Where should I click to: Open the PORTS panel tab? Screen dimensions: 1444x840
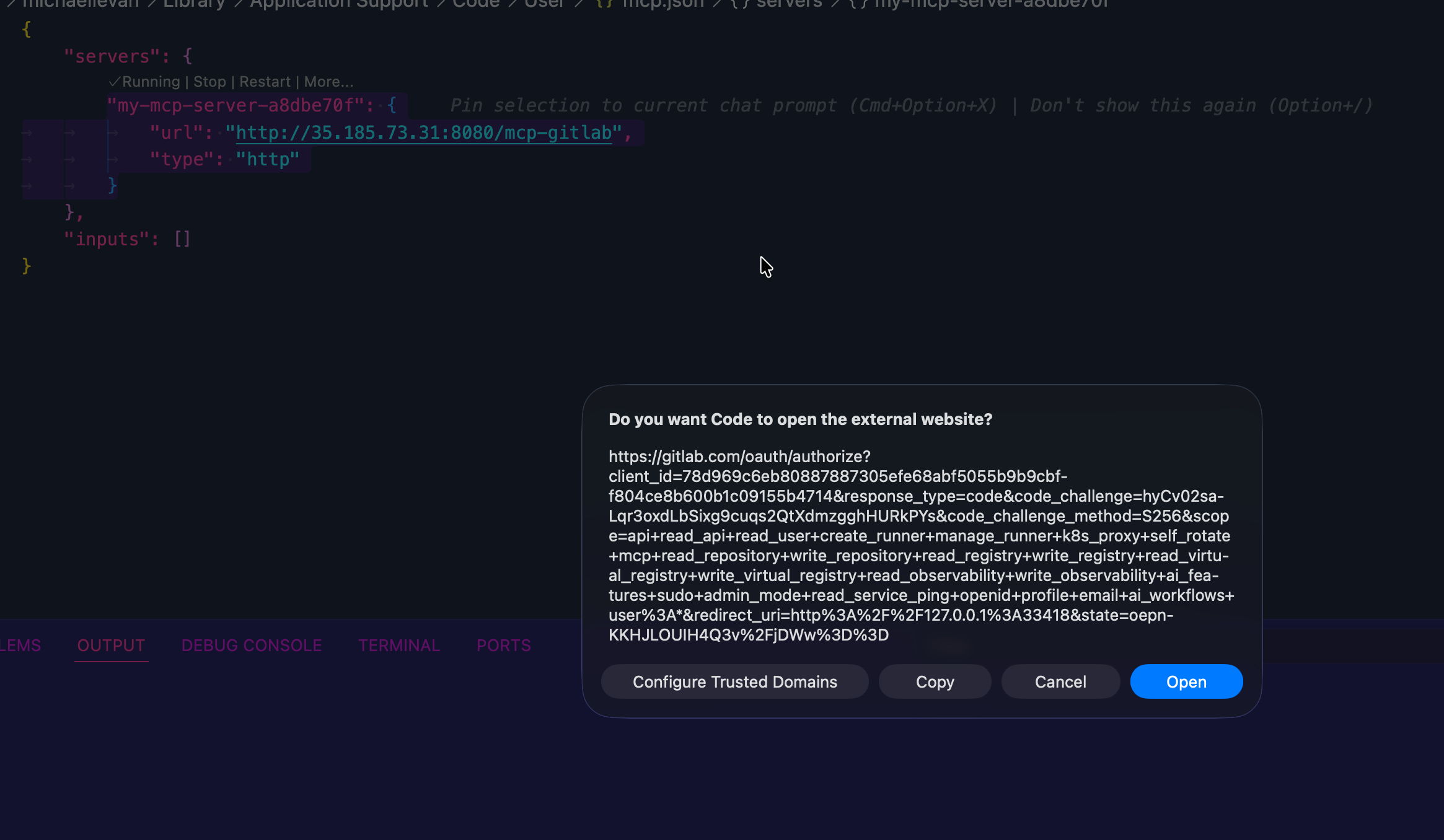(503, 645)
